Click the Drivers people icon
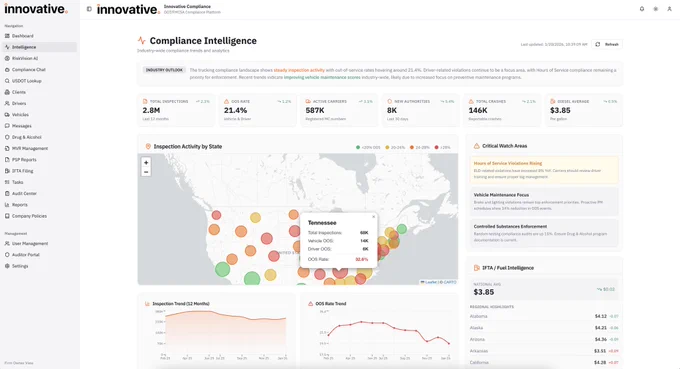This screenshot has height=369, width=680. (7, 104)
